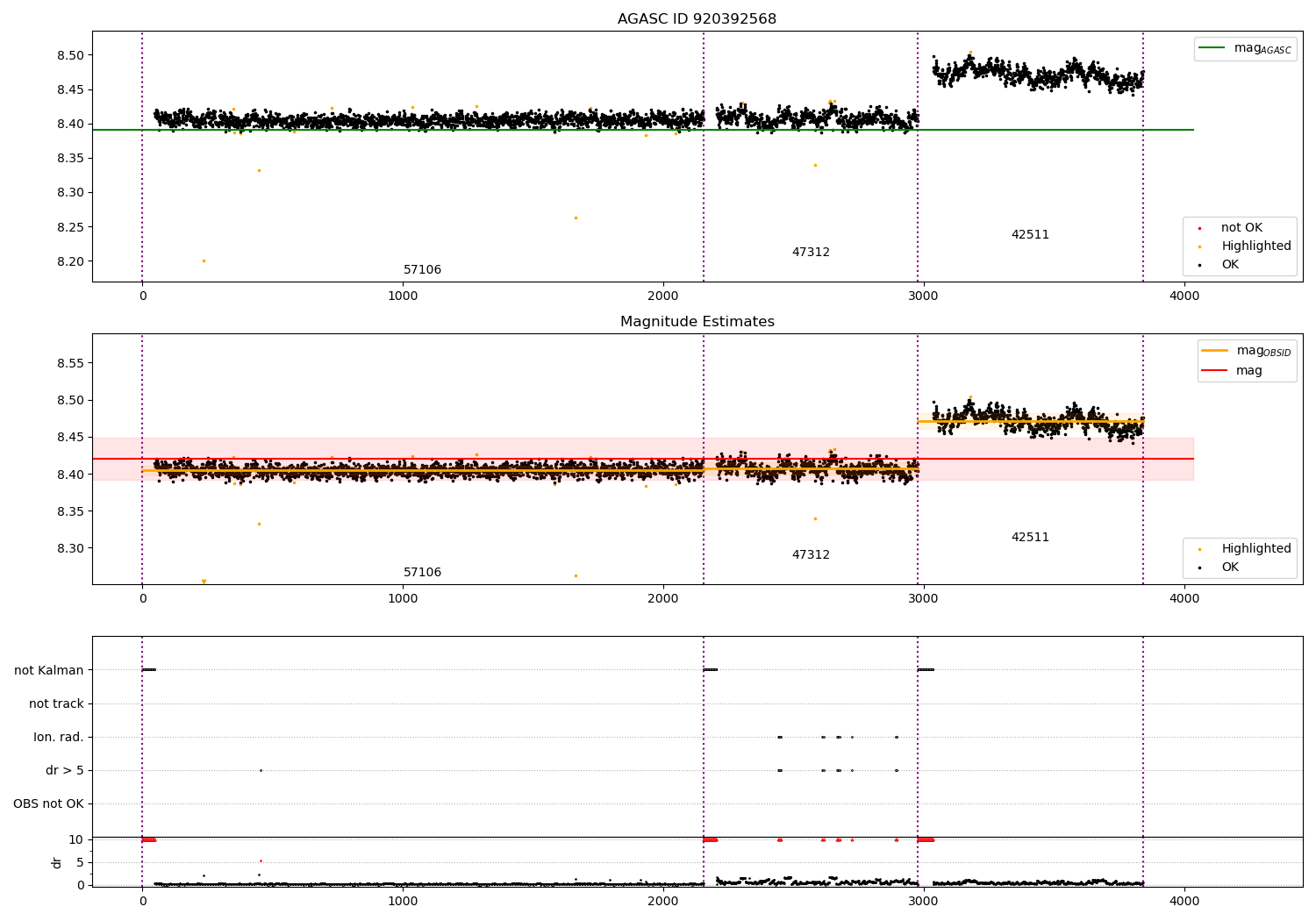Click the obsid label 57106 in top plot
This screenshot has width=1316, height=921.
422,270
